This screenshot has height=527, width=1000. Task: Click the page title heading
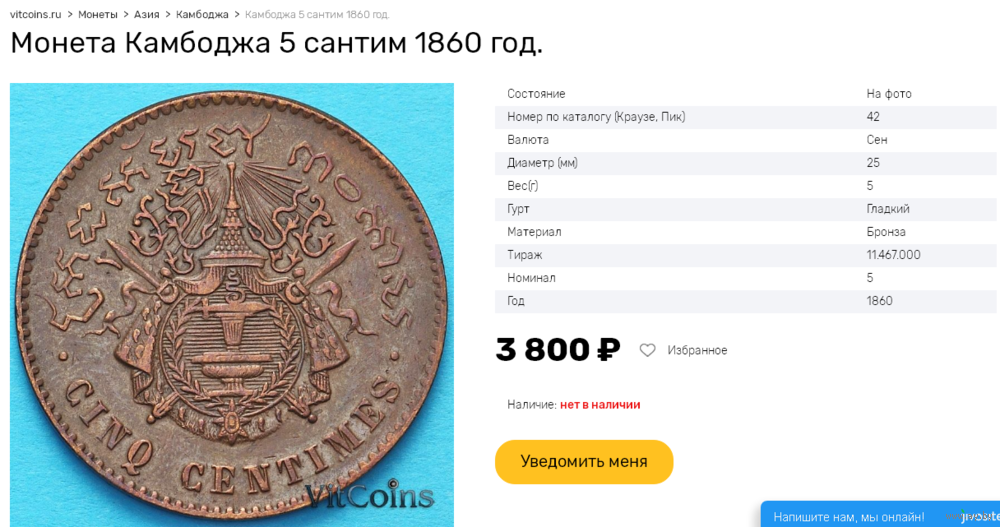click(x=276, y=43)
